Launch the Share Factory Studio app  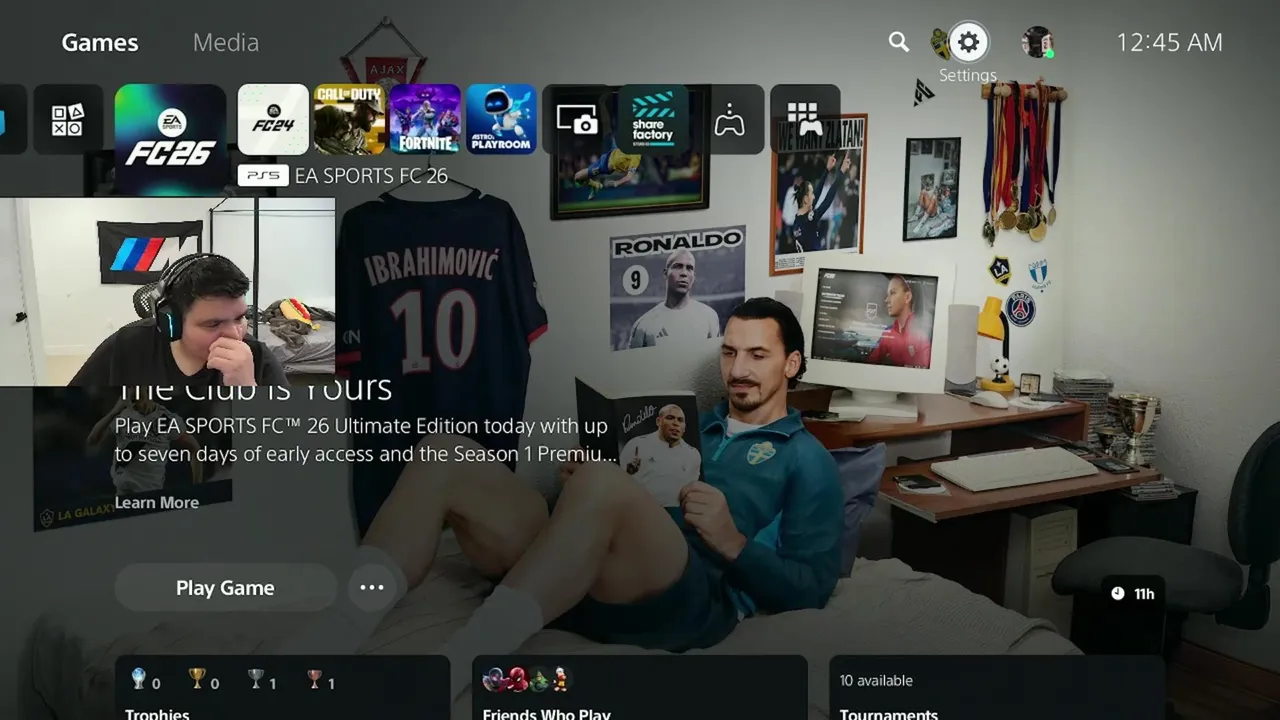point(653,119)
